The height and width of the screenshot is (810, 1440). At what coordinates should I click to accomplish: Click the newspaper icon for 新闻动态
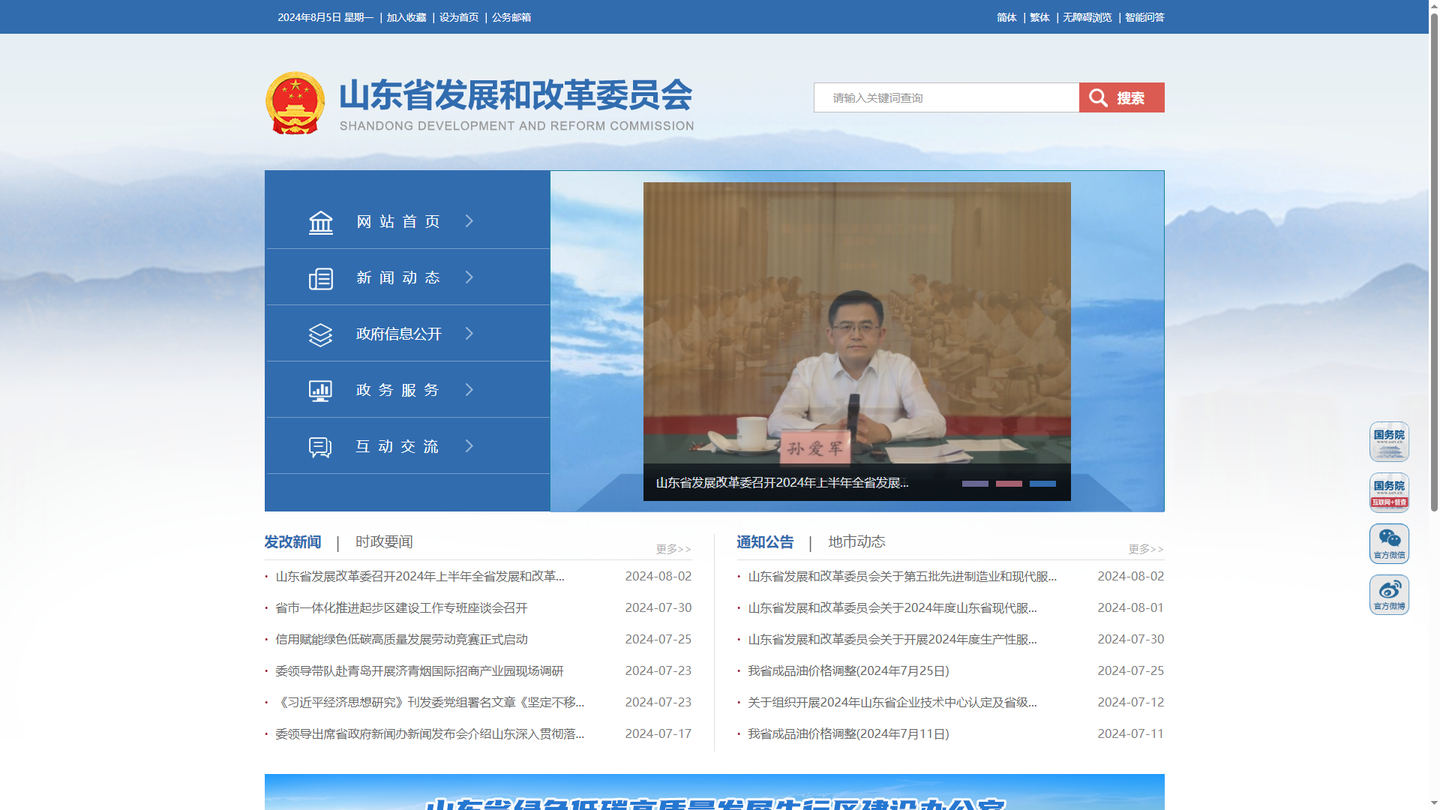point(320,278)
